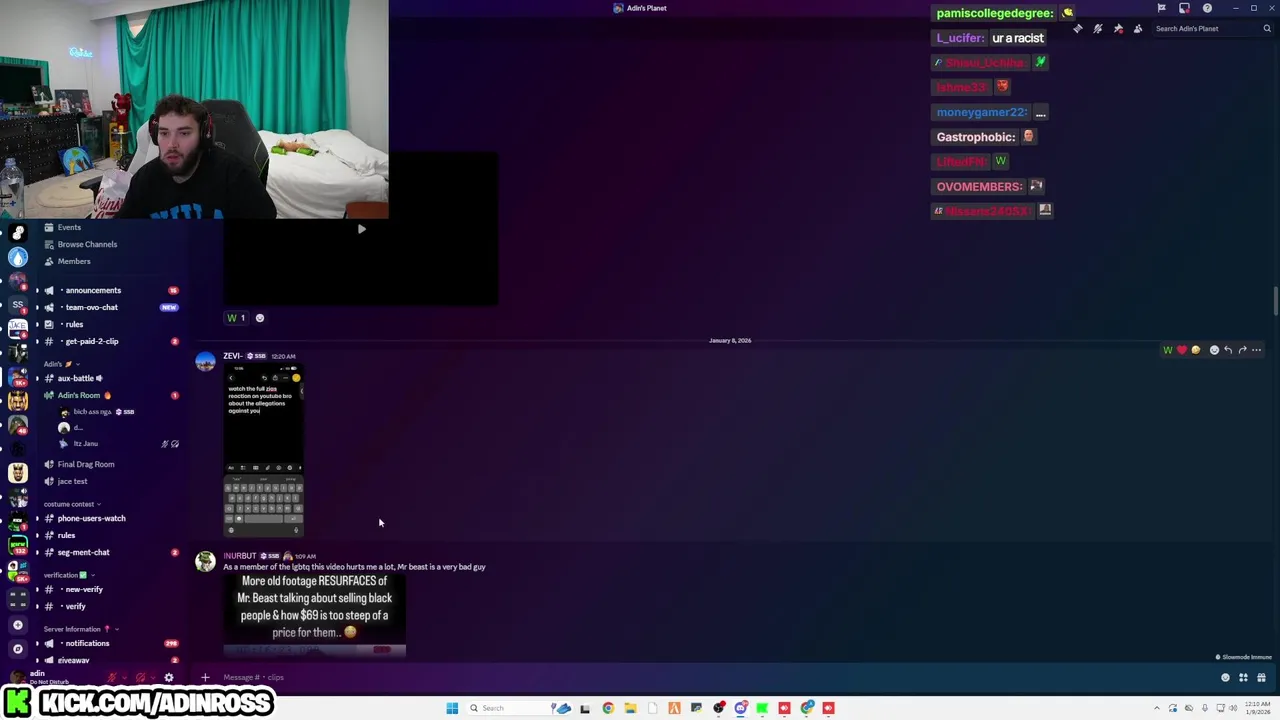This screenshot has height=720, width=1280.
Task: Join the Final Drag Room voice channel
Action: [86, 464]
